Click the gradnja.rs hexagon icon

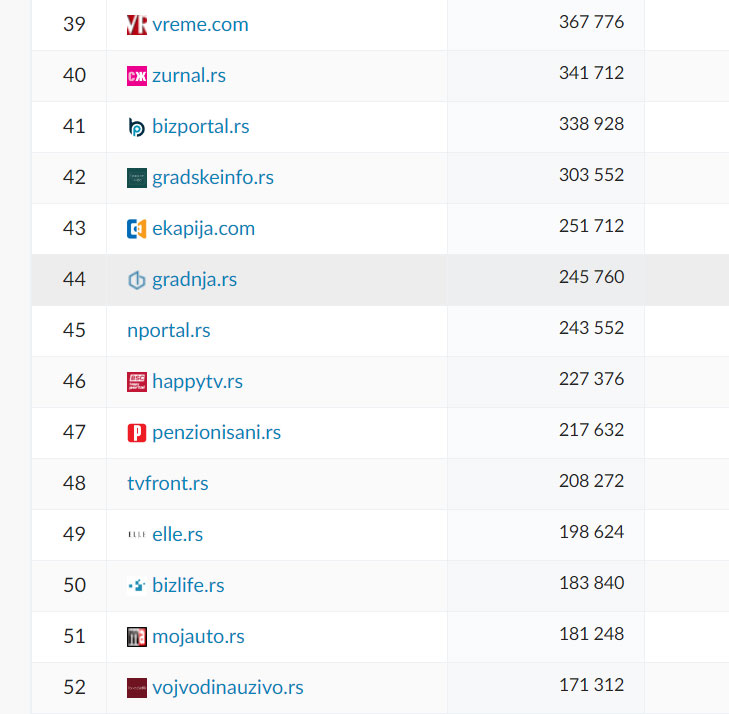[137, 280]
